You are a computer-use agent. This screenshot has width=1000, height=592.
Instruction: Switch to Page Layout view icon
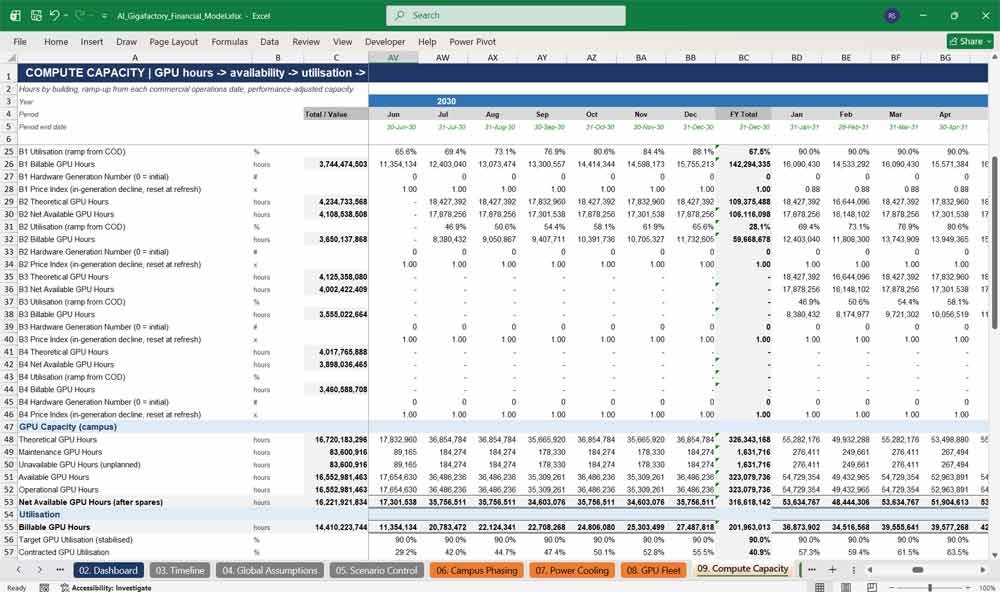[846, 588]
